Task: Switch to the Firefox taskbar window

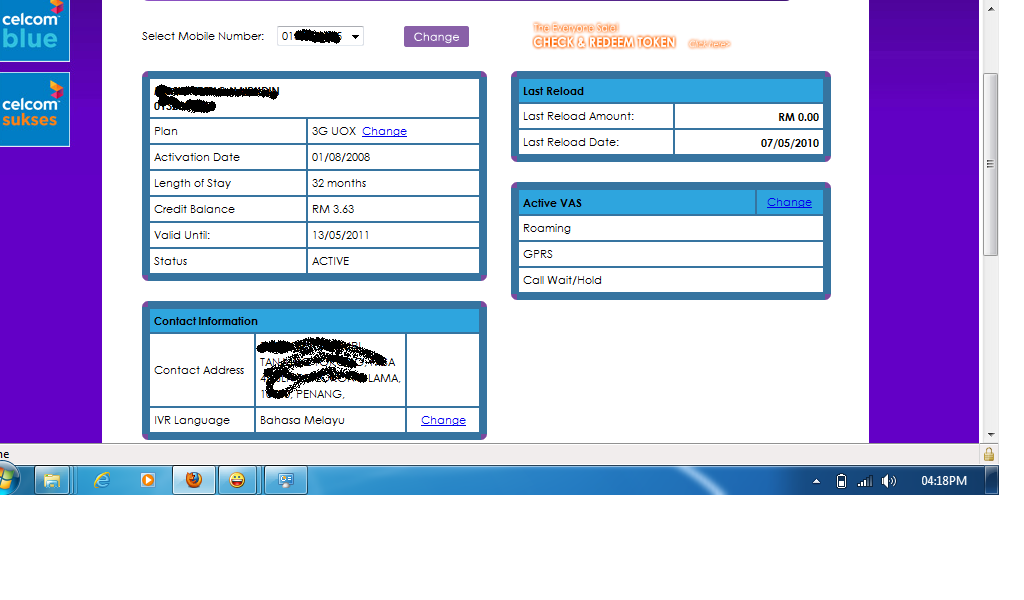Action: pos(194,481)
